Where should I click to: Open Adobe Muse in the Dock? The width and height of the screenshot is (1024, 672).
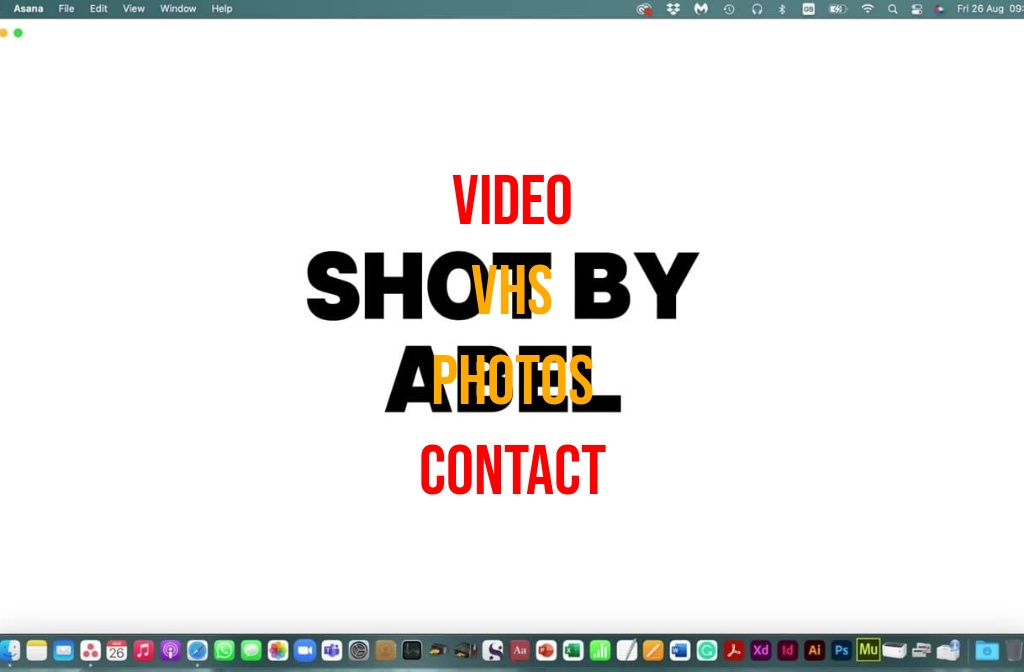click(x=868, y=650)
